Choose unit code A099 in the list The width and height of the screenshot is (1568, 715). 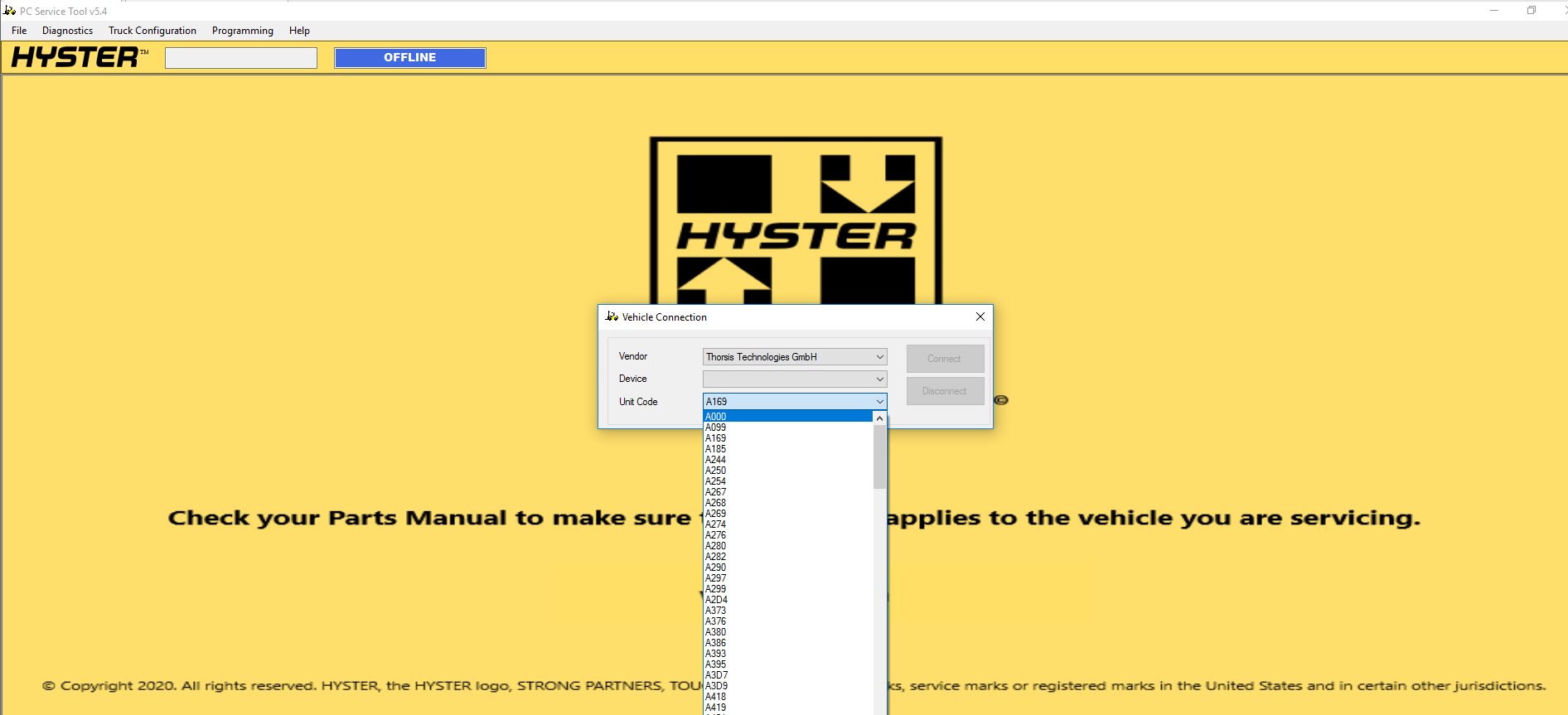(x=716, y=428)
